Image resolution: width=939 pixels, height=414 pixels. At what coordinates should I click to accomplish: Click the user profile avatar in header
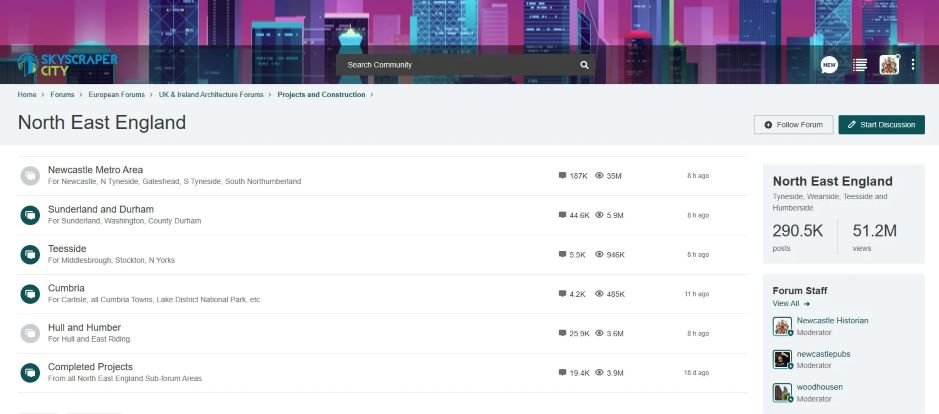click(888, 65)
